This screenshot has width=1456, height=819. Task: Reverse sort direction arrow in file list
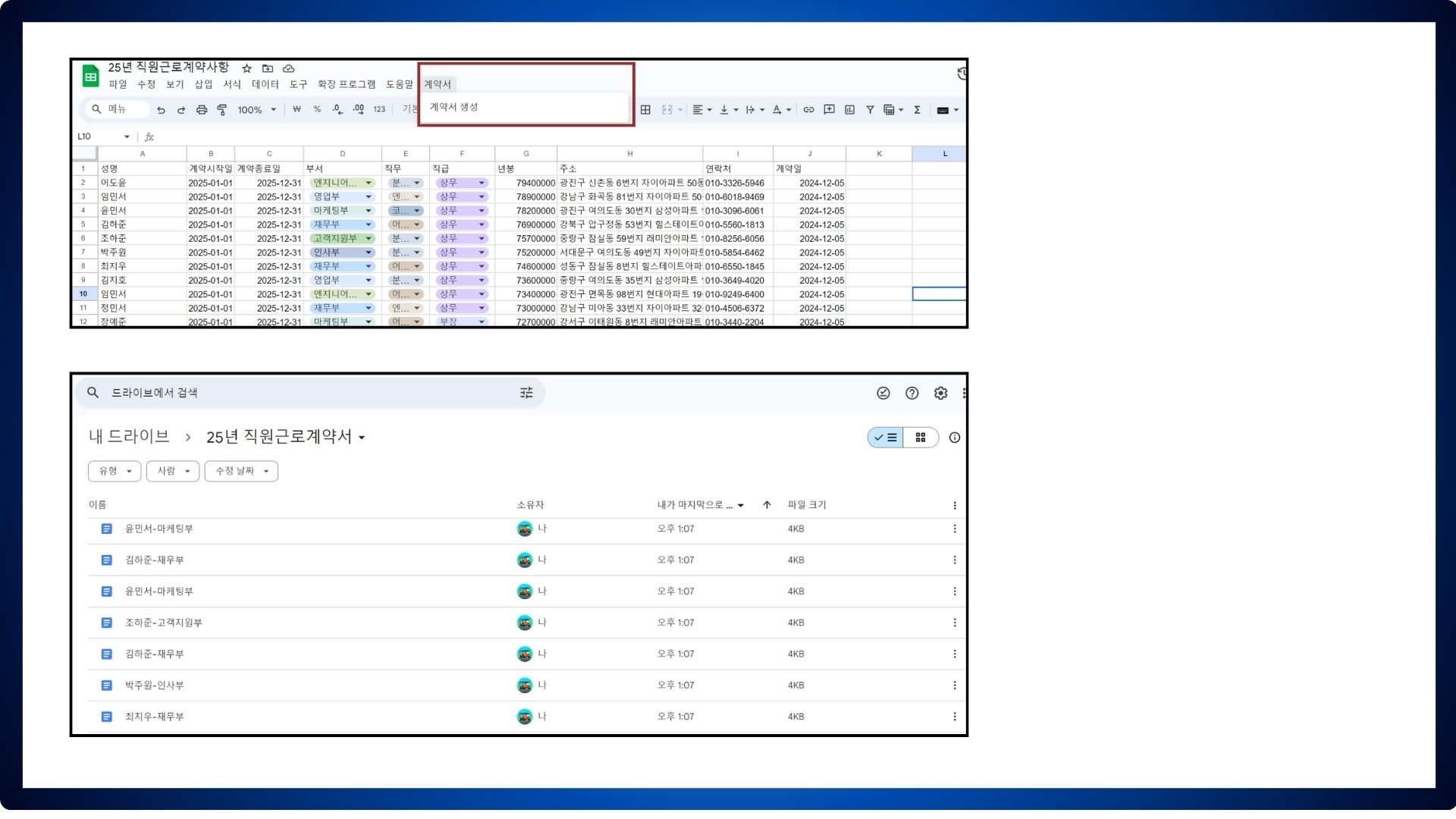point(767,505)
